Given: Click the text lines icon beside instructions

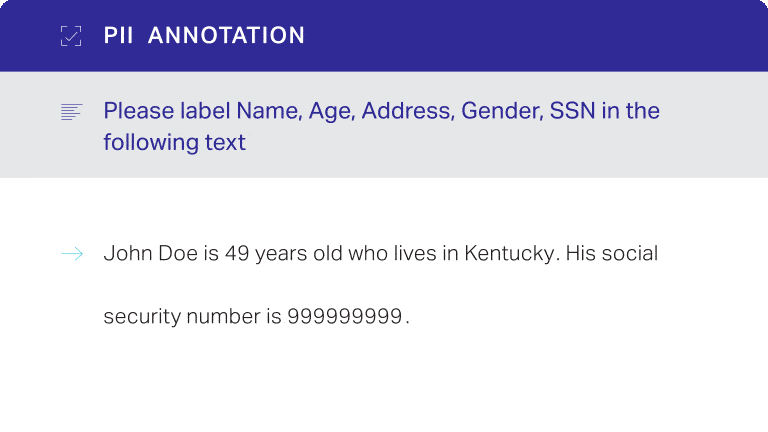Looking at the screenshot, I should point(71,112).
